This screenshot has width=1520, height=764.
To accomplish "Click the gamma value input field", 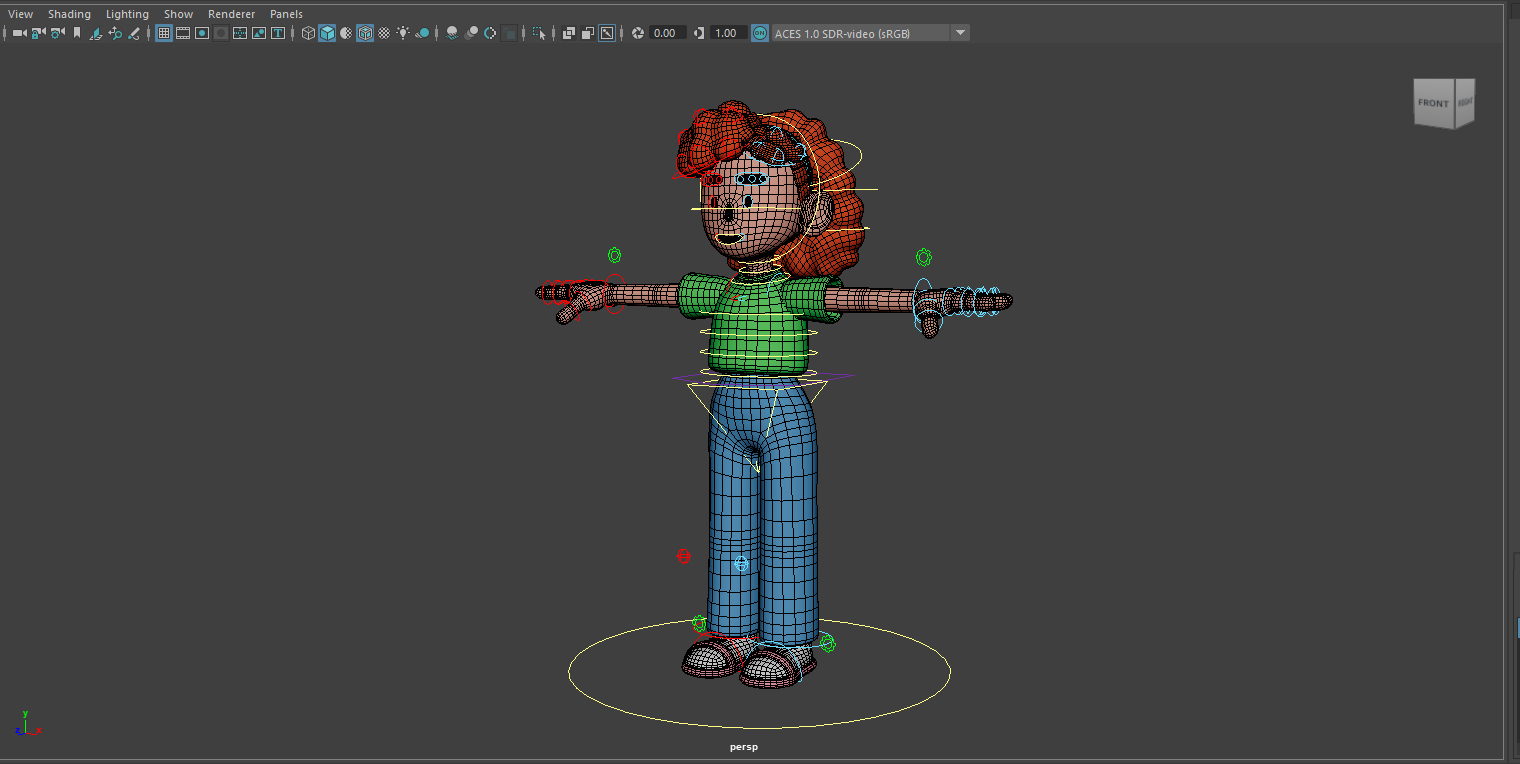I will coord(727,32).
